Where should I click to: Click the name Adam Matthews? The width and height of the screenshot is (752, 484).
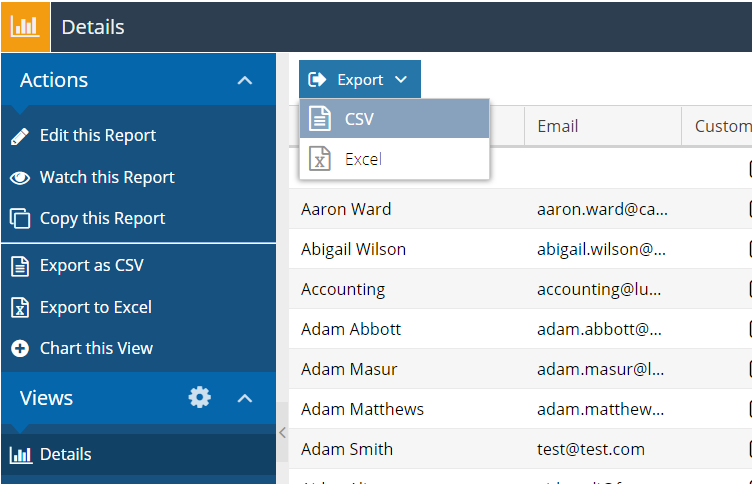pos(362,409)
